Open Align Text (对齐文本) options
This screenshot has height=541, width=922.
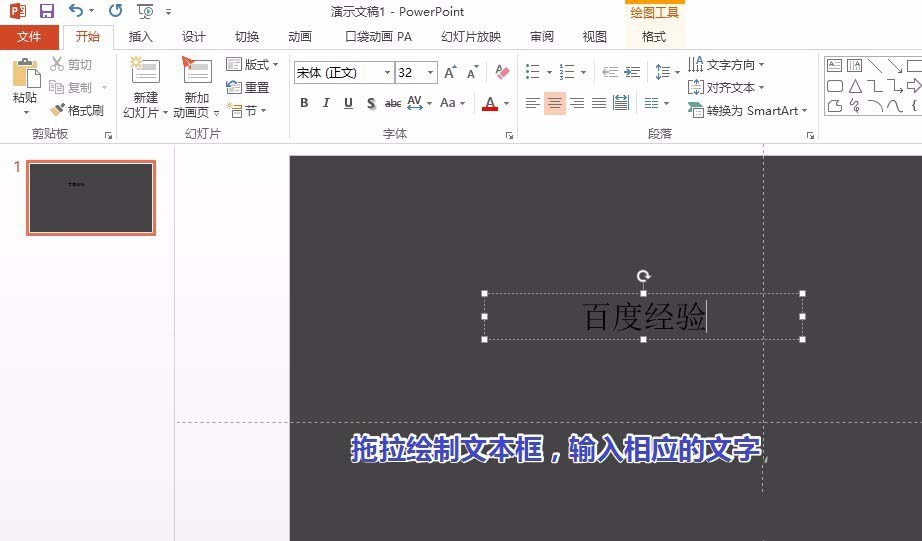(726, 88)
